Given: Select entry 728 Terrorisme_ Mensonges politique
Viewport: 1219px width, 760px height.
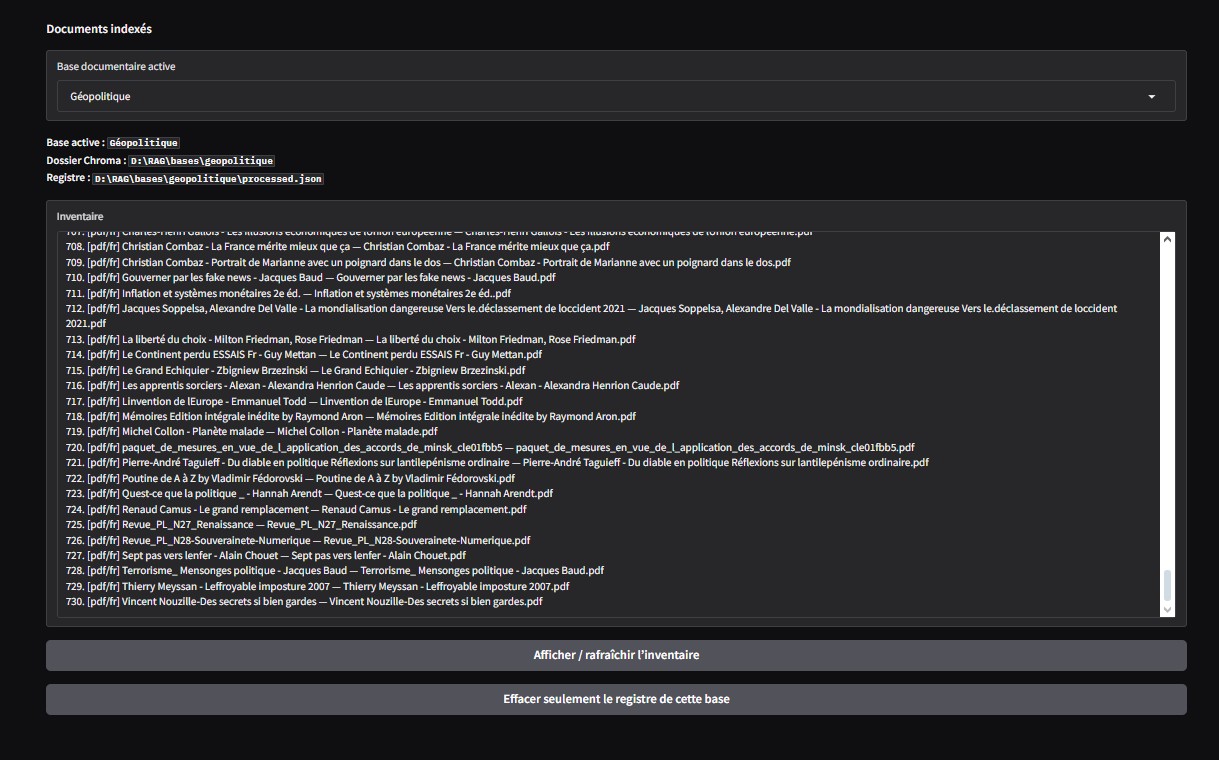Looking at the screenshot, I should tap(335, 571).
